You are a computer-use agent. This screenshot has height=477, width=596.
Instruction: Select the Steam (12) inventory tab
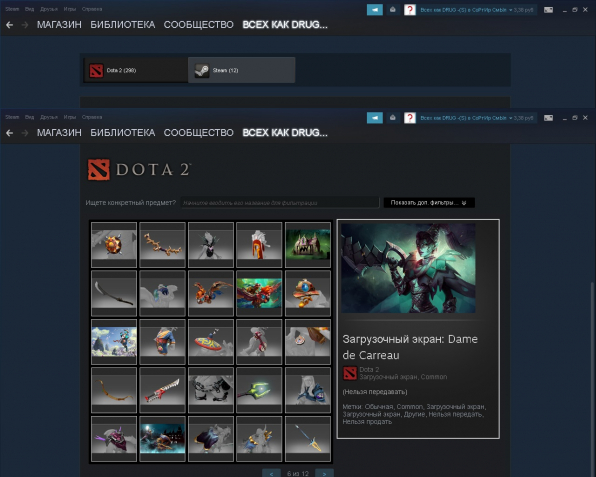[241, 70]
